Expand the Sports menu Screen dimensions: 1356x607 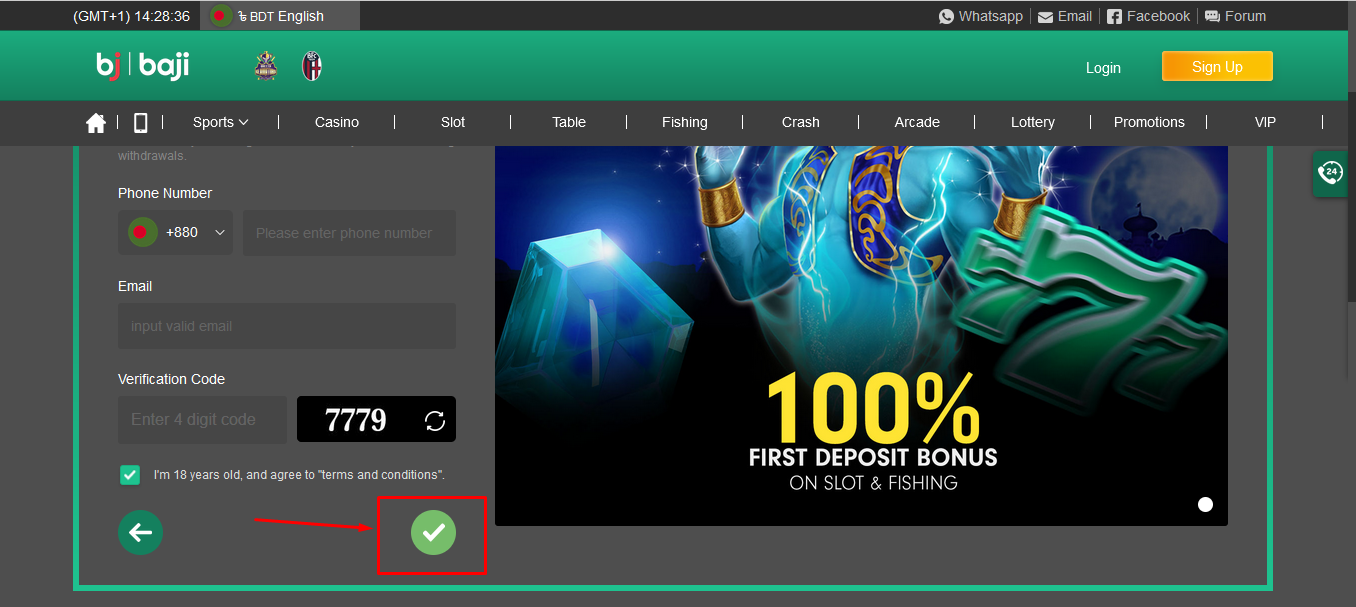(x=220, y=122)
